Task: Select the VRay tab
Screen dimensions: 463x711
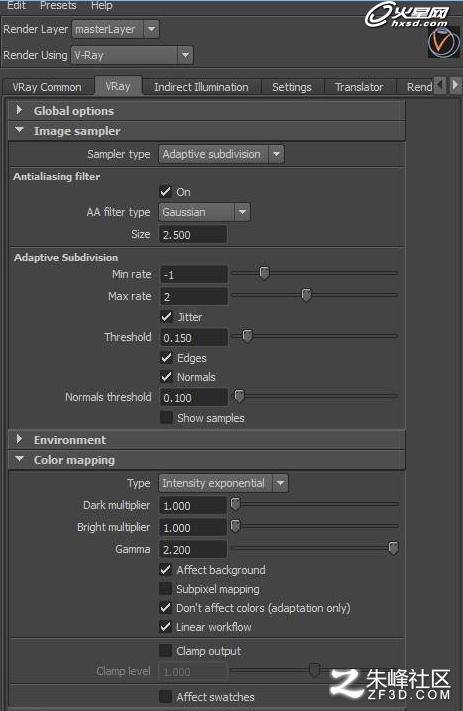Action: (x=118, y=86)
